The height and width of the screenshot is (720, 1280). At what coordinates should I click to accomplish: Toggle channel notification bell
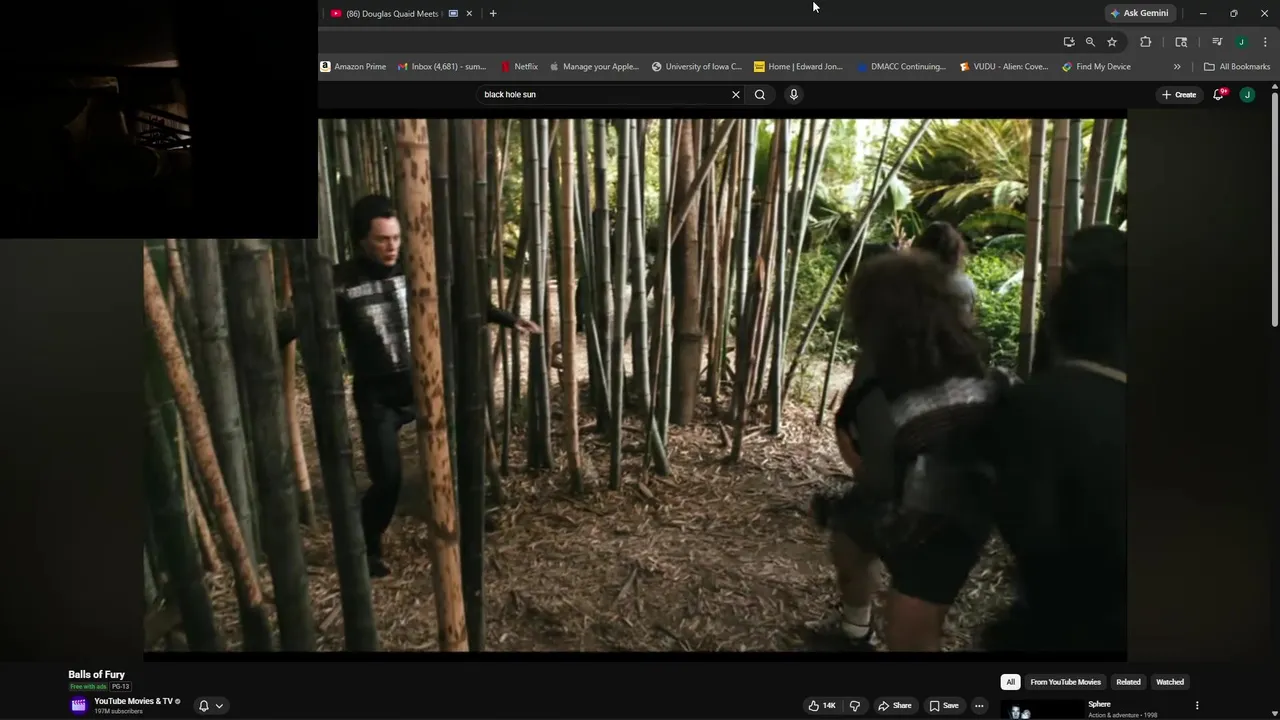204,705
